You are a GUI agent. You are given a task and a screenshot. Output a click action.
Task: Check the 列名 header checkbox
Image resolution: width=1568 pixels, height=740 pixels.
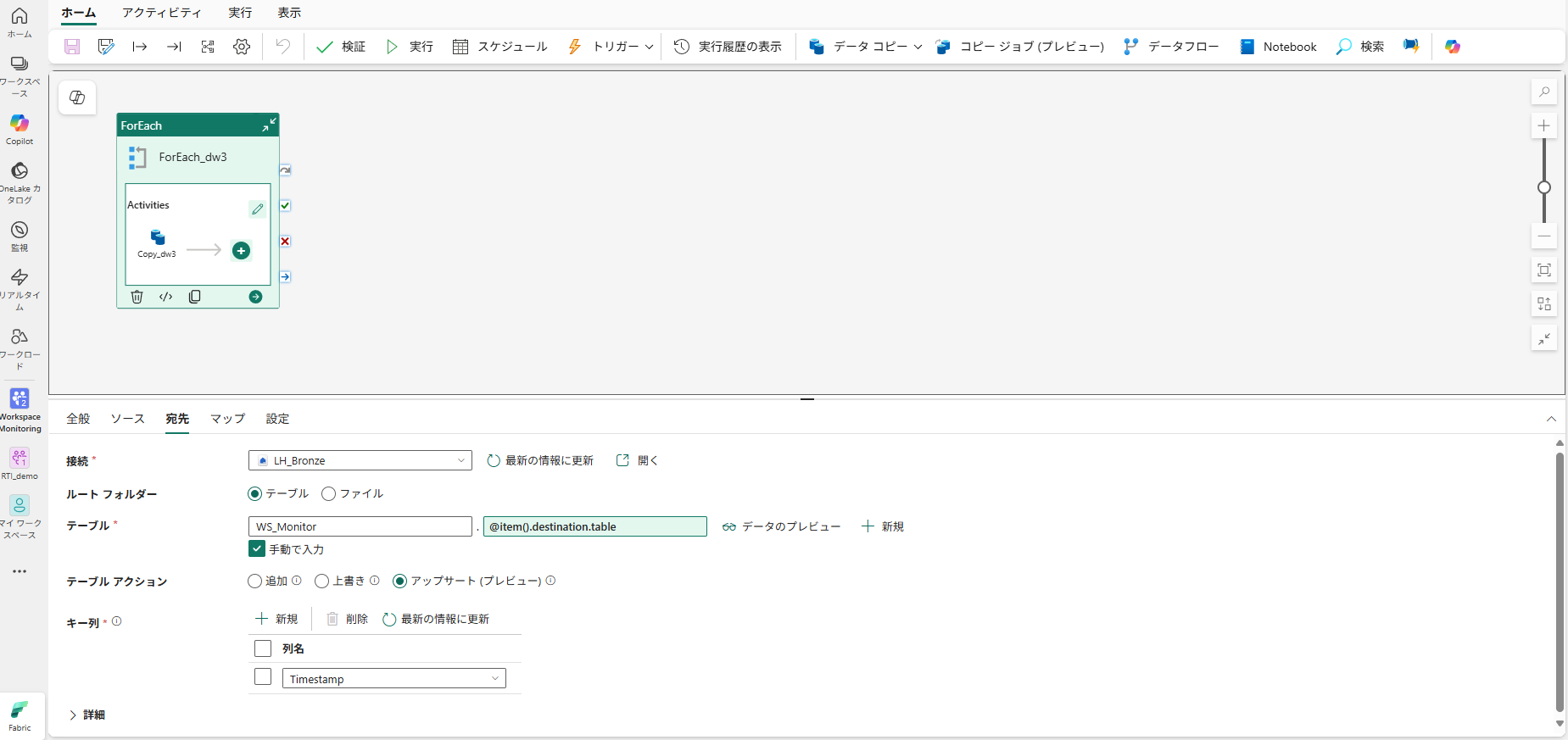263,648
